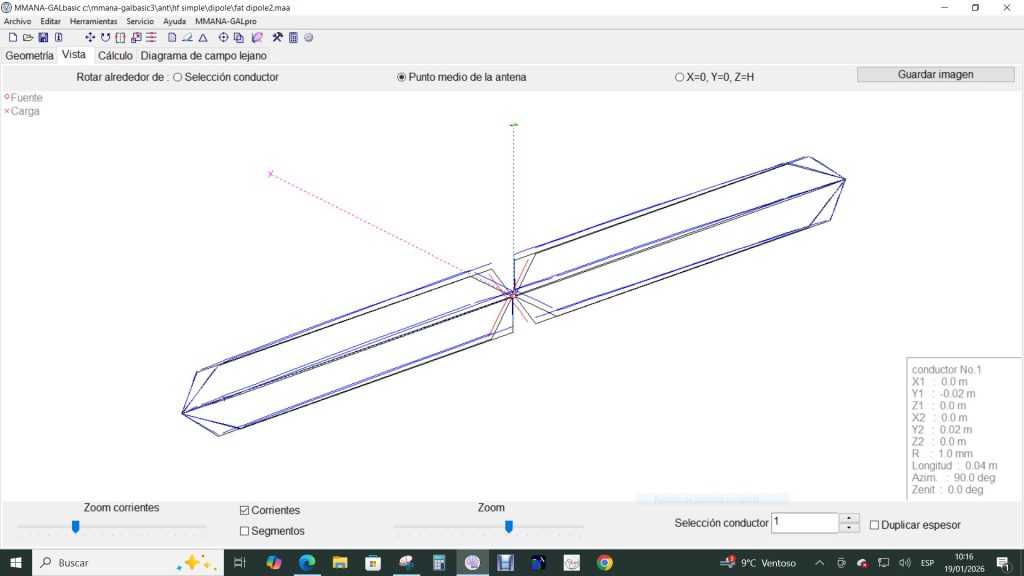Click the 'Zoom corrientes' slider handle
Viewport: 1024px width, 576px height.
[x=75, y=527]
